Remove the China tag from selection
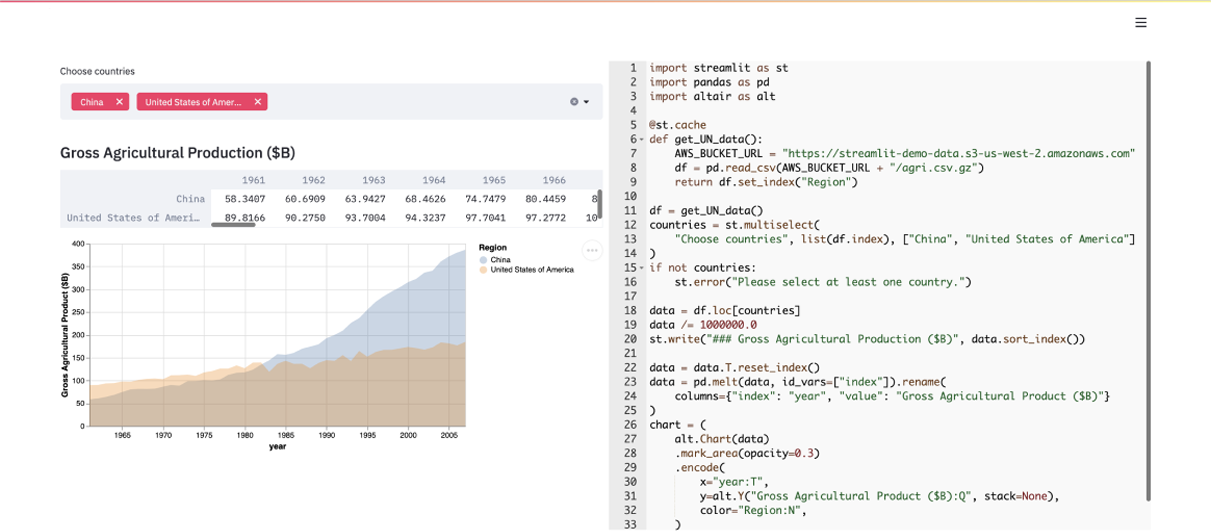 tap(119, 102)
